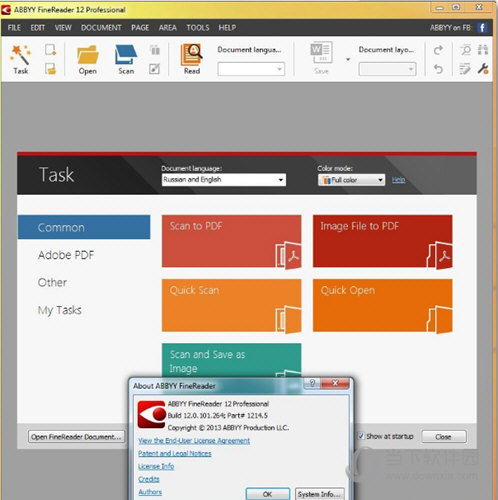Click the System Info button
This screenshot has height=500, width=498.
319,494
